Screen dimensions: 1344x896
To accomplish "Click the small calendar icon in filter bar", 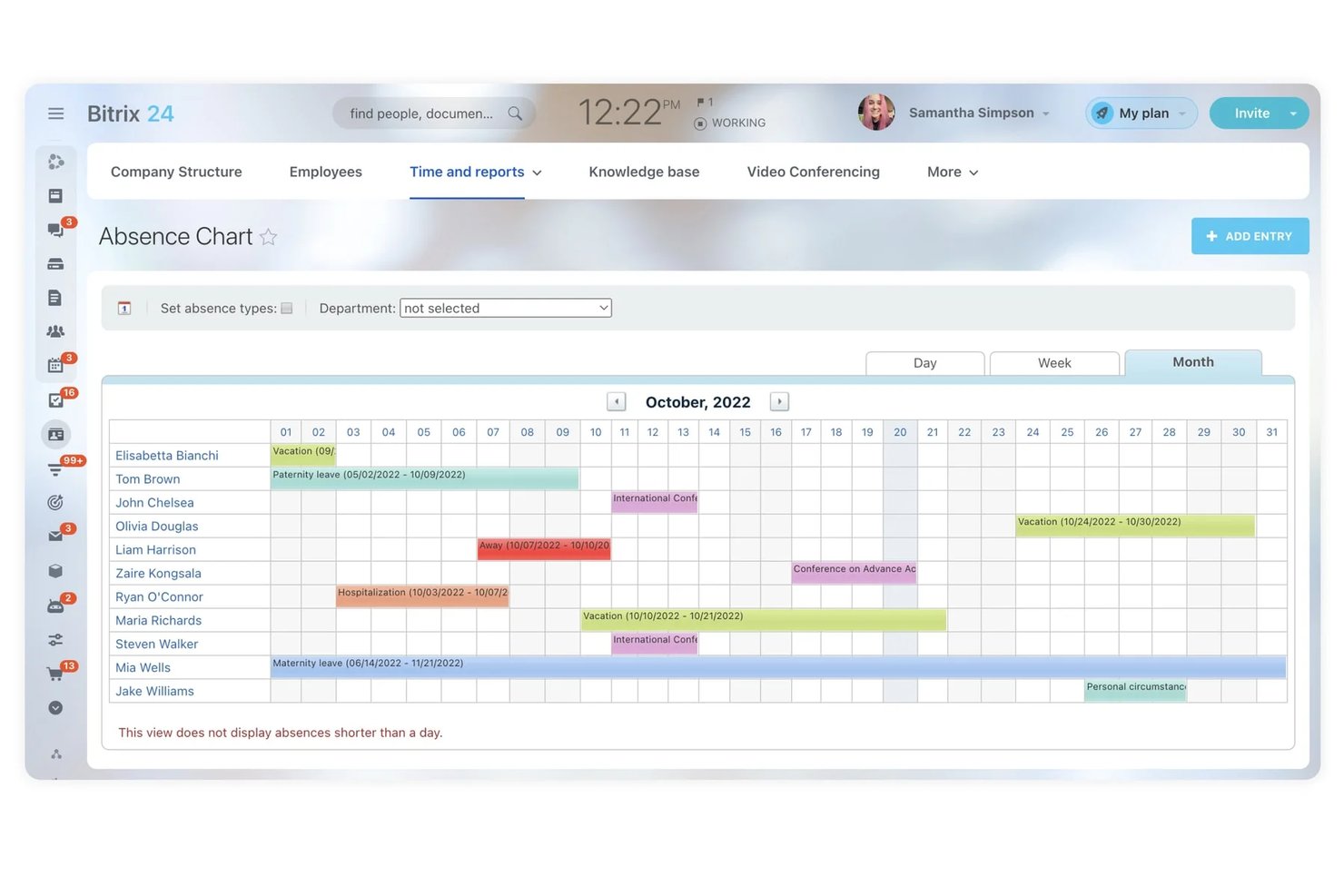I will (x=124, y=309).
